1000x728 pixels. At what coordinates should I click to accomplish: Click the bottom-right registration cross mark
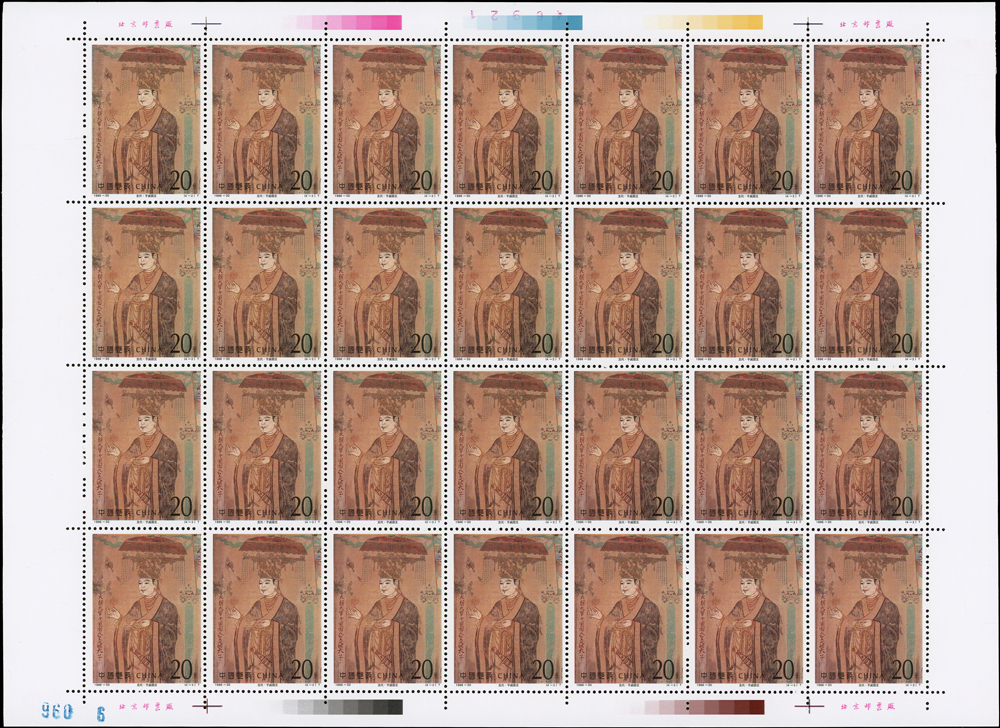pos(808,706)
